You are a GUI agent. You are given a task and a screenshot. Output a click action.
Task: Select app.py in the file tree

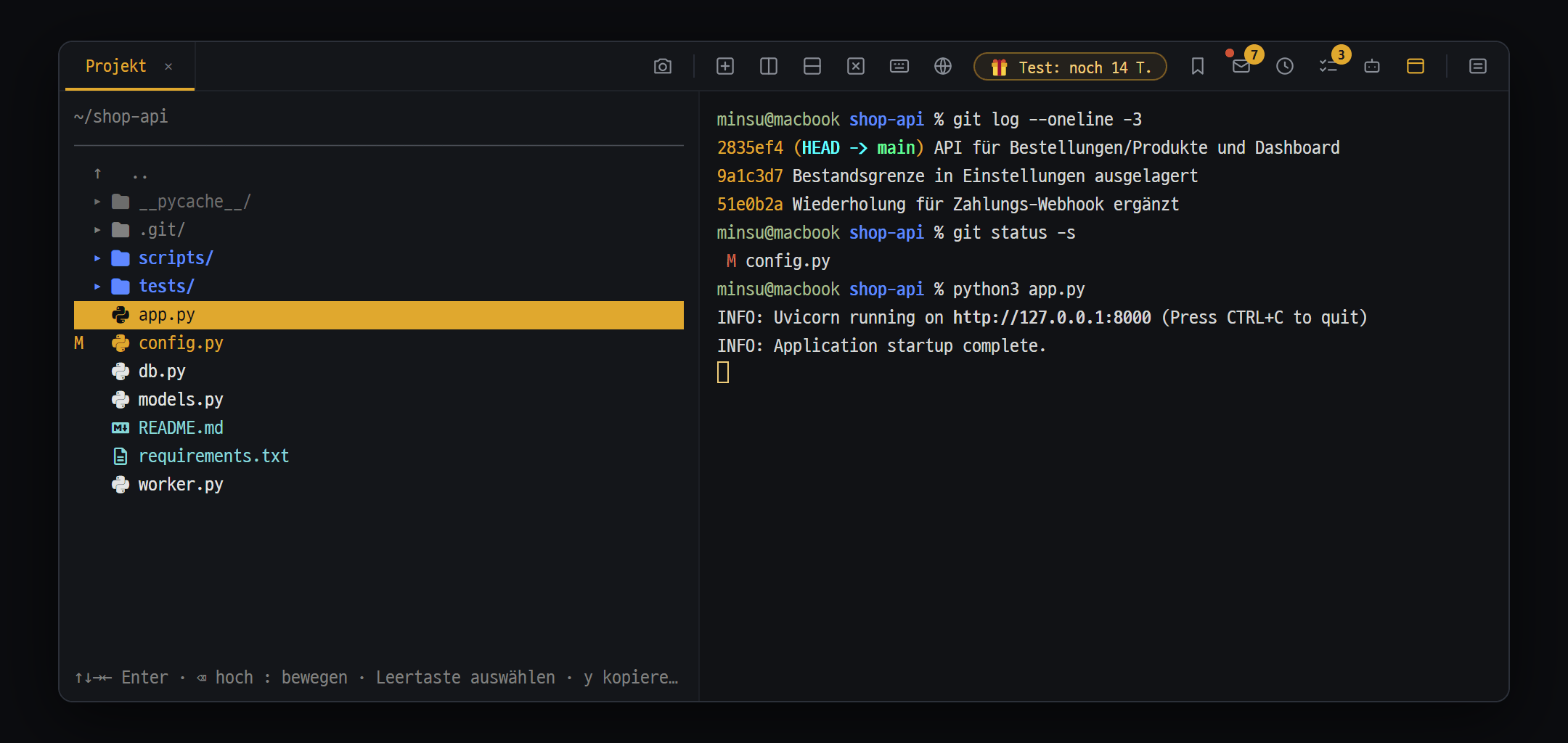[379, 315]
